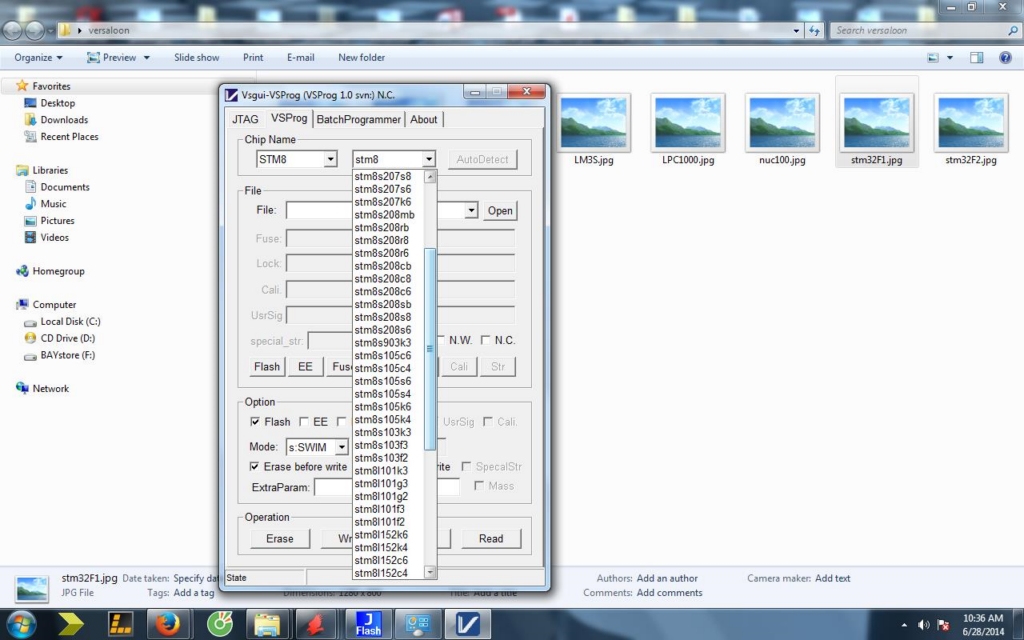The height and width of the screenshot is (640, 1024).
Task: Toggle the Flash option checkbox
Action: pyautogui.click(x=255, y=422)
